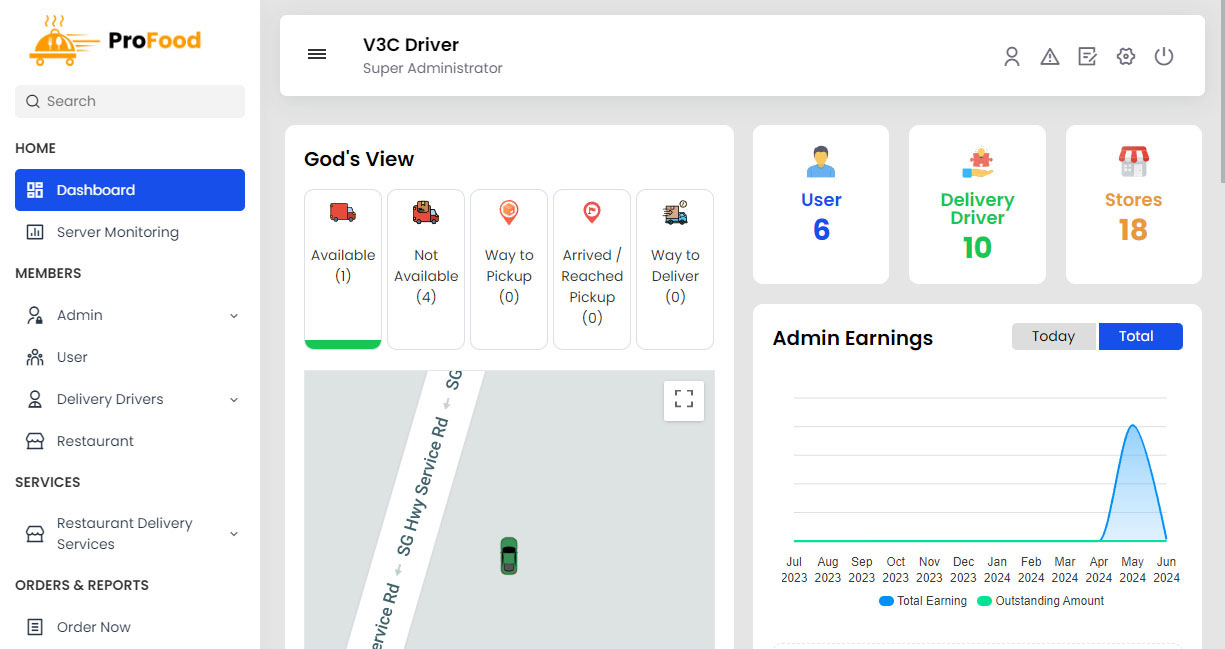Open the edit note icon in header
Screen dimensions: 1225x649
pyautogui.click(x=1088, y=57)
